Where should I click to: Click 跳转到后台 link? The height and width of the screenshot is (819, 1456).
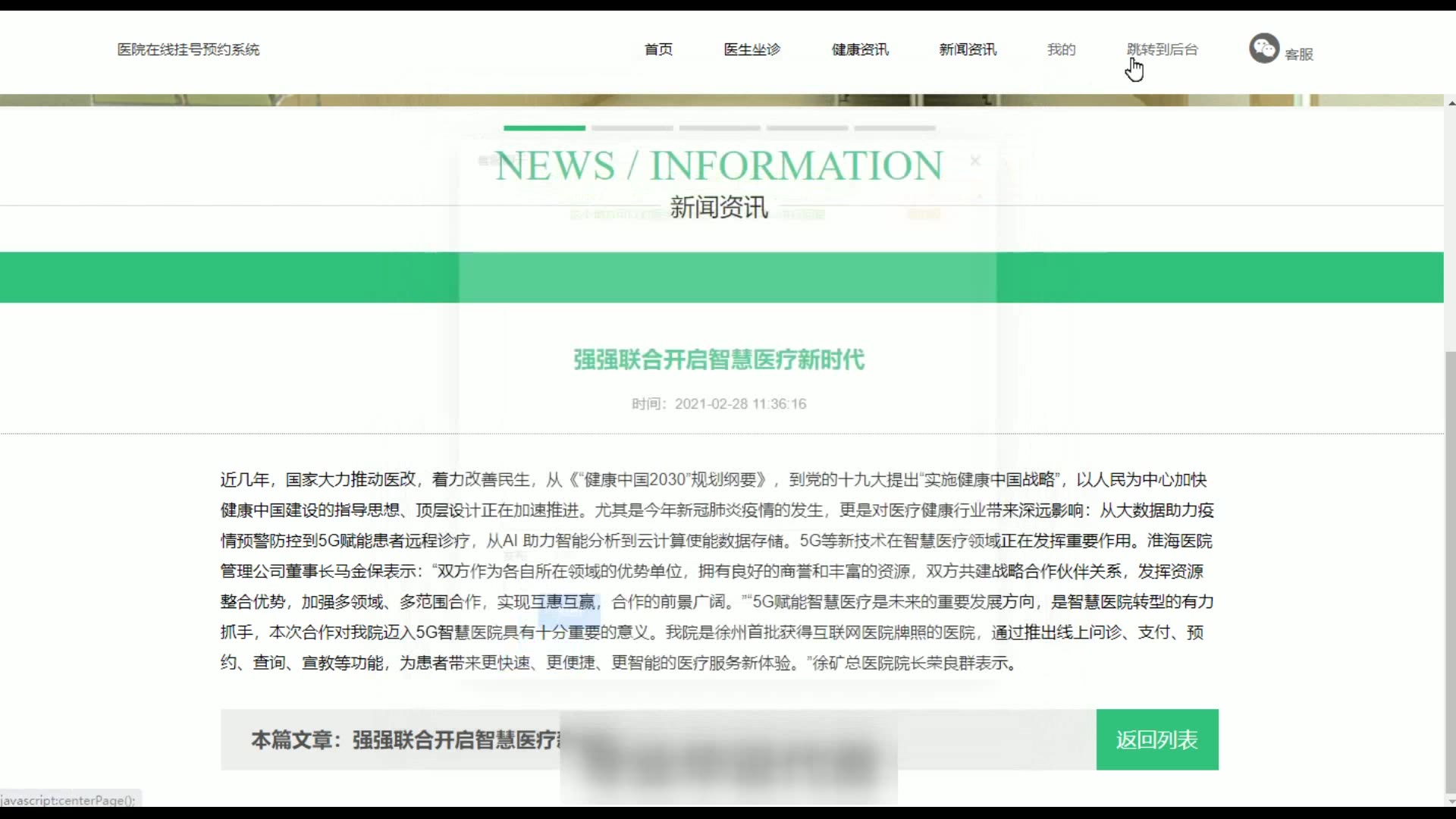click(1162, 49)
